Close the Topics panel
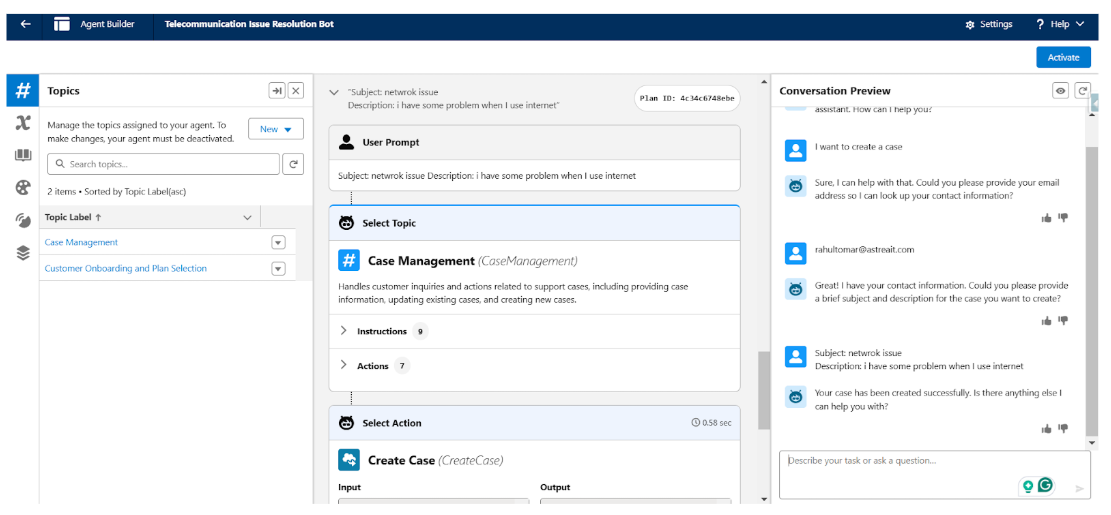This screenshot has height=515, width=1111. tap(296, 91)
